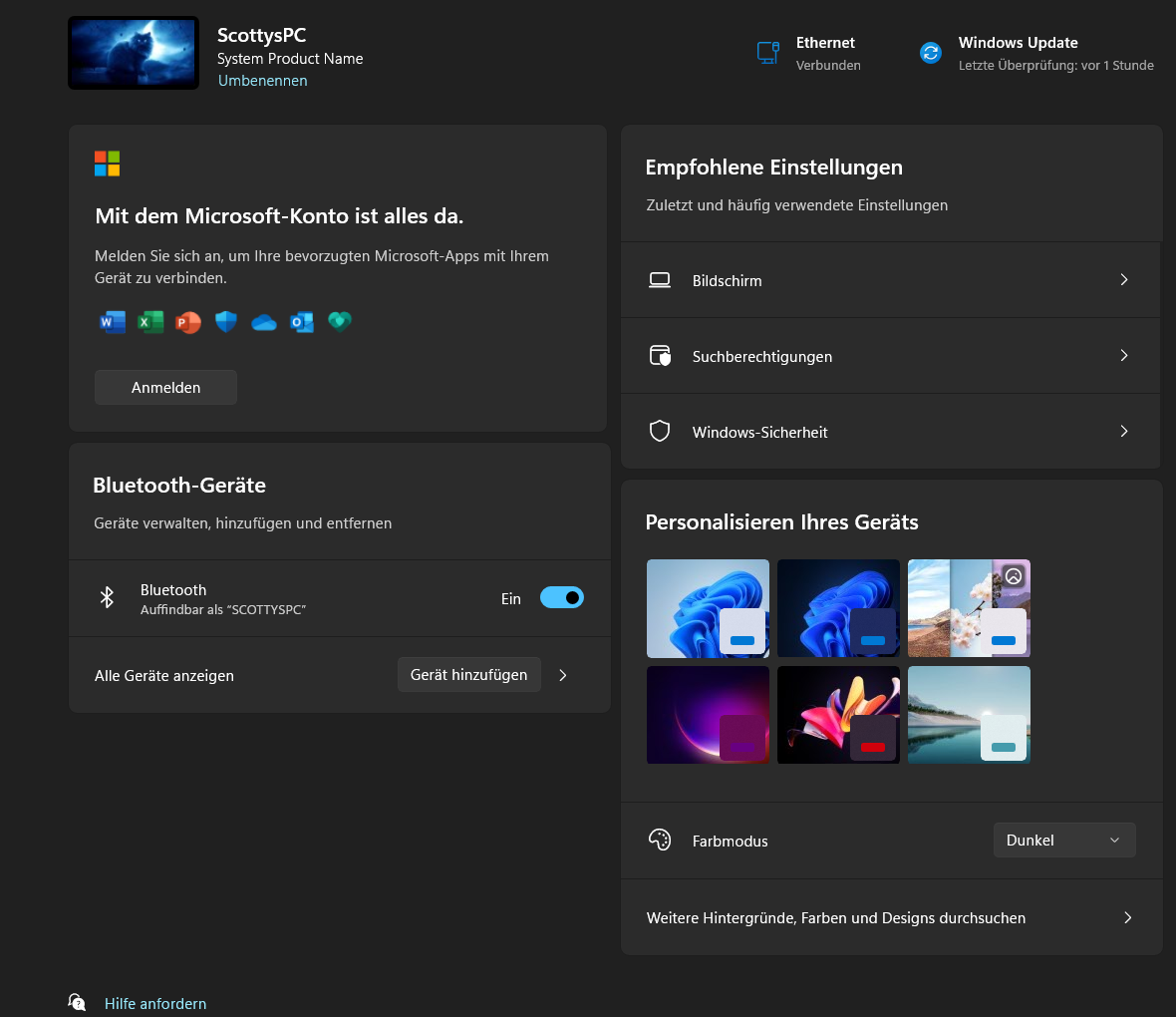Click the Windows Update refresh icon
Image resolution: width=1176 pixels, height=1017 pixels.
click(931, 53)
